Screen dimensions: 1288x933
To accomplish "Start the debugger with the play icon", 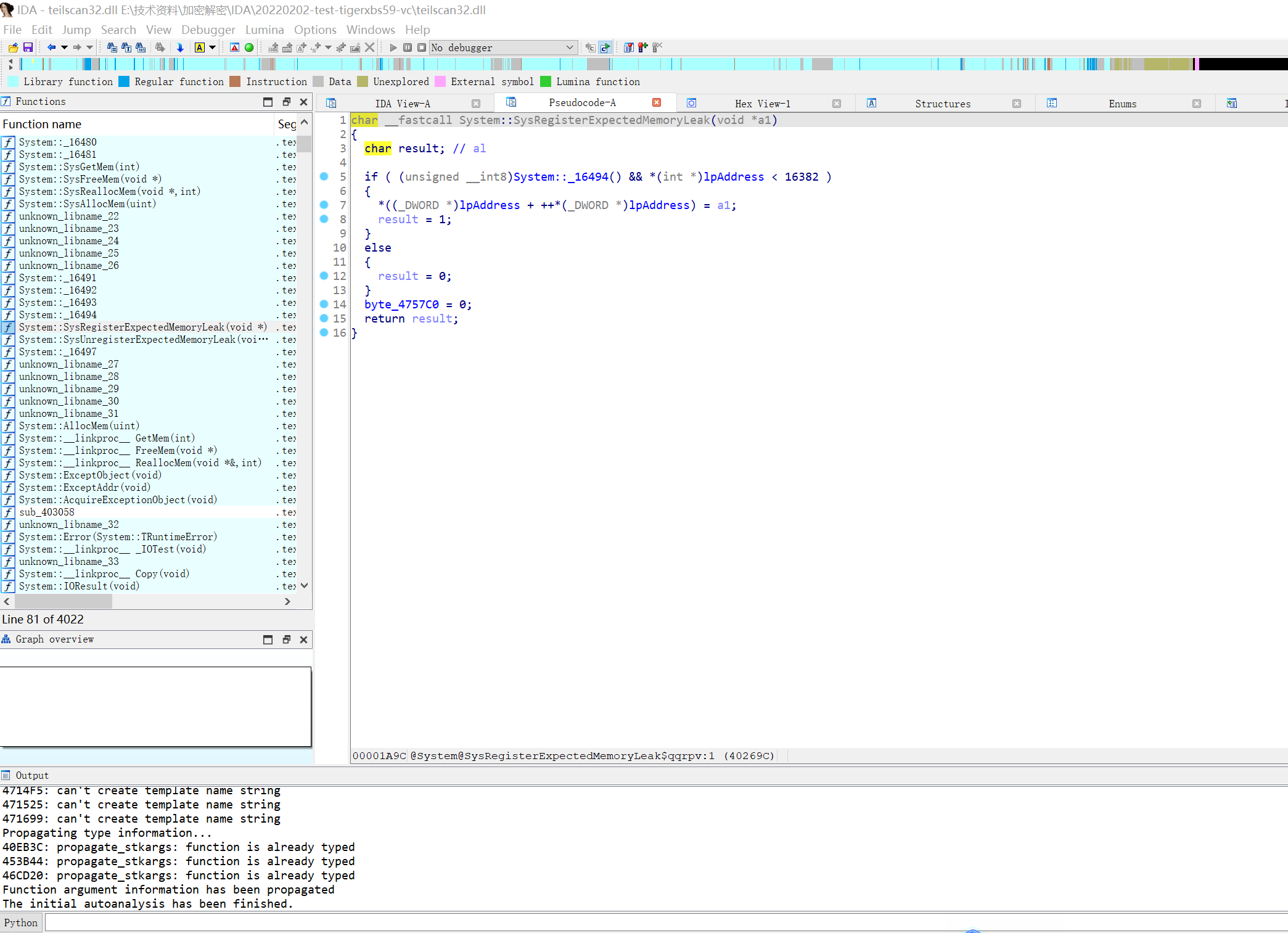I will point(393,47).
